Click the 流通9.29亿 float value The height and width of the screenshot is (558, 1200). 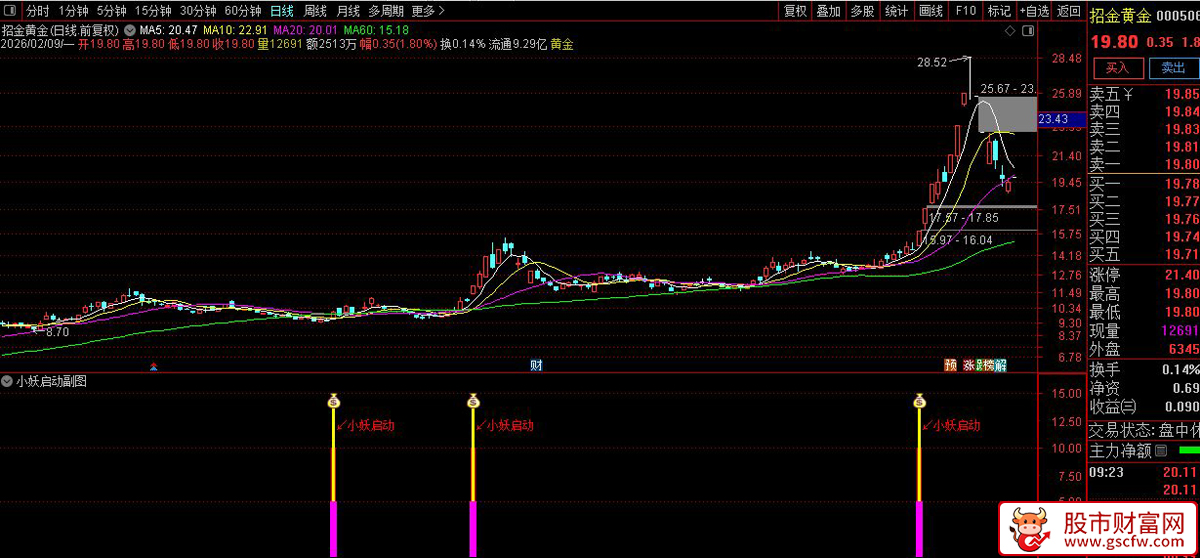coord(516,44)
